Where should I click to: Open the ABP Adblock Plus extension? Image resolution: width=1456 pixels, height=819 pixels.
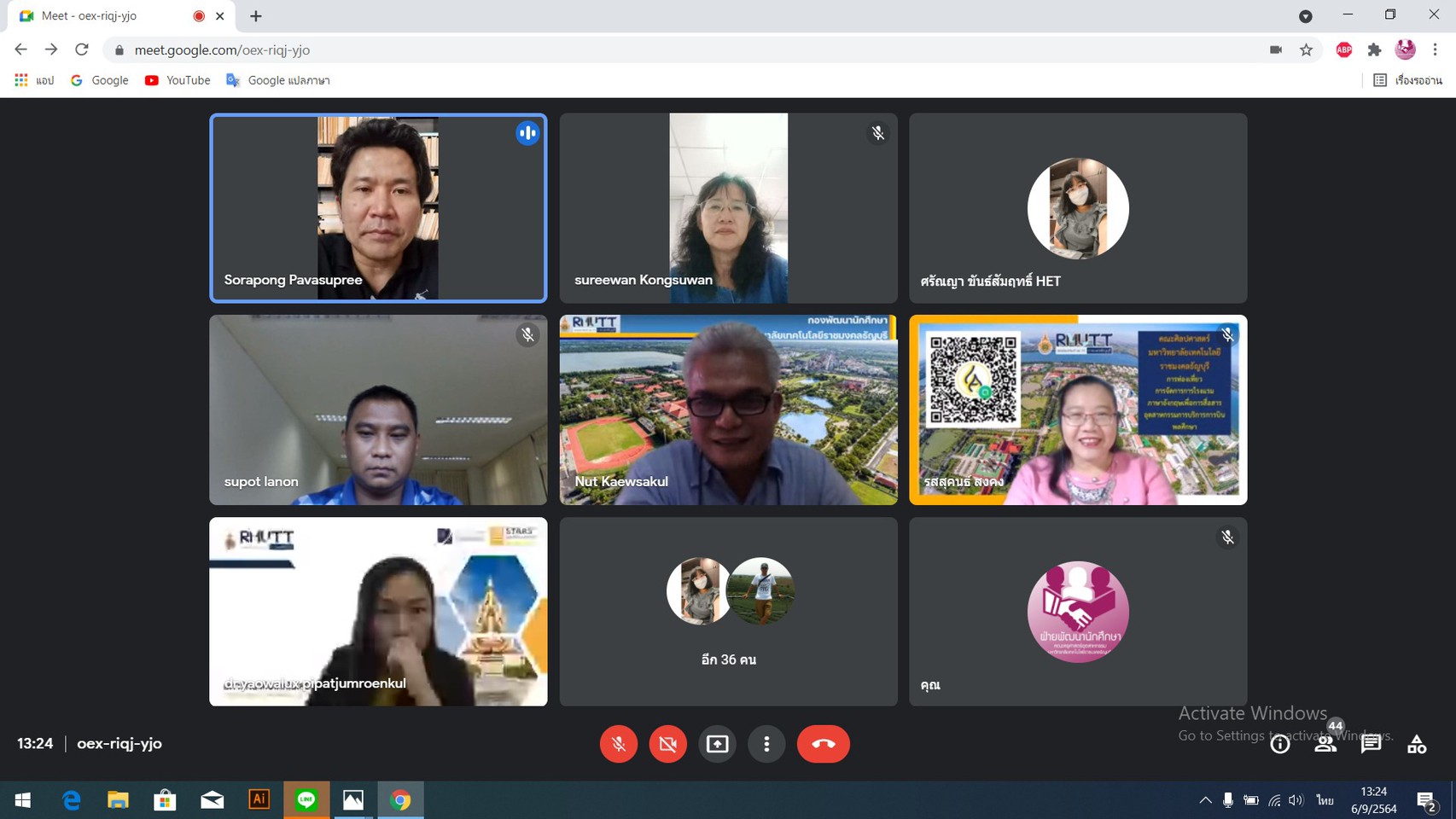(1344, 49)
